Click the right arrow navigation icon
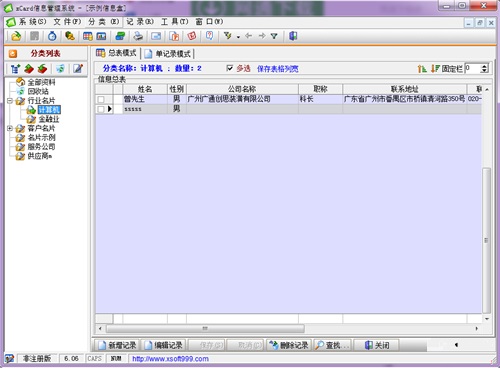The width and height of the screenshot is (500, 368). pos(262,36)
